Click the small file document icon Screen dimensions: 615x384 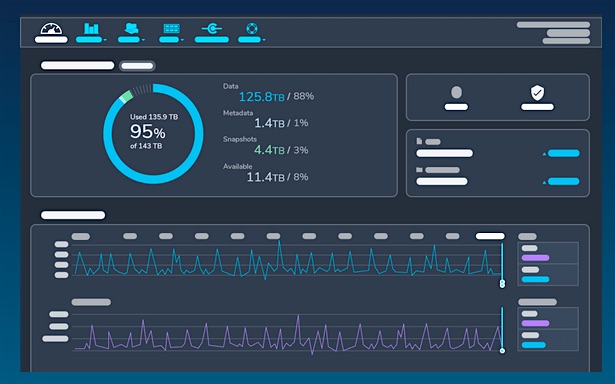[419, 141]
